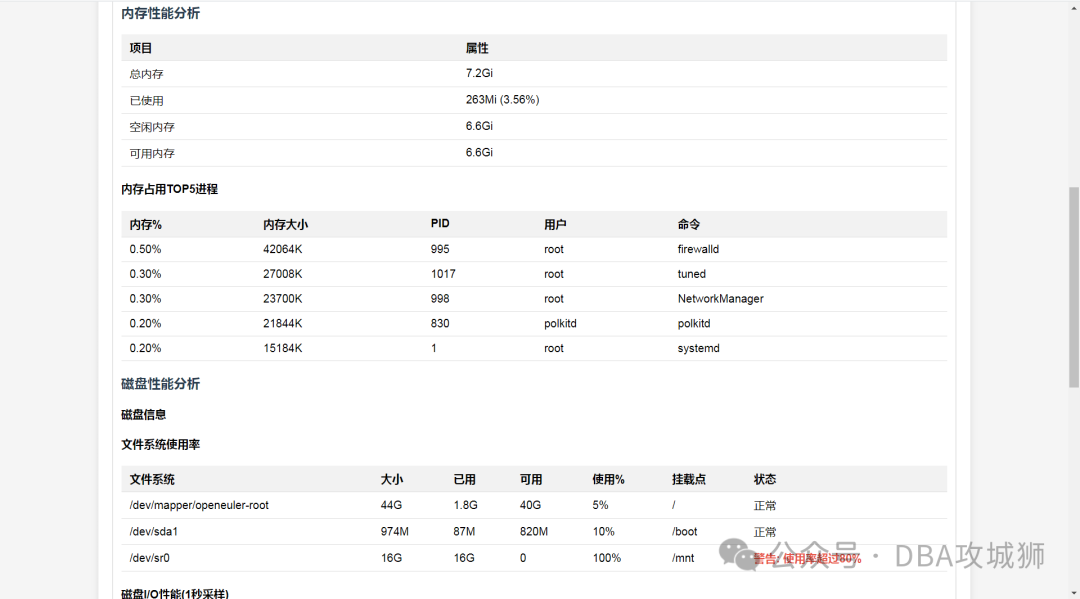Select the 40G available cell
Screen dimensions: 1080x599
(530, 505)
